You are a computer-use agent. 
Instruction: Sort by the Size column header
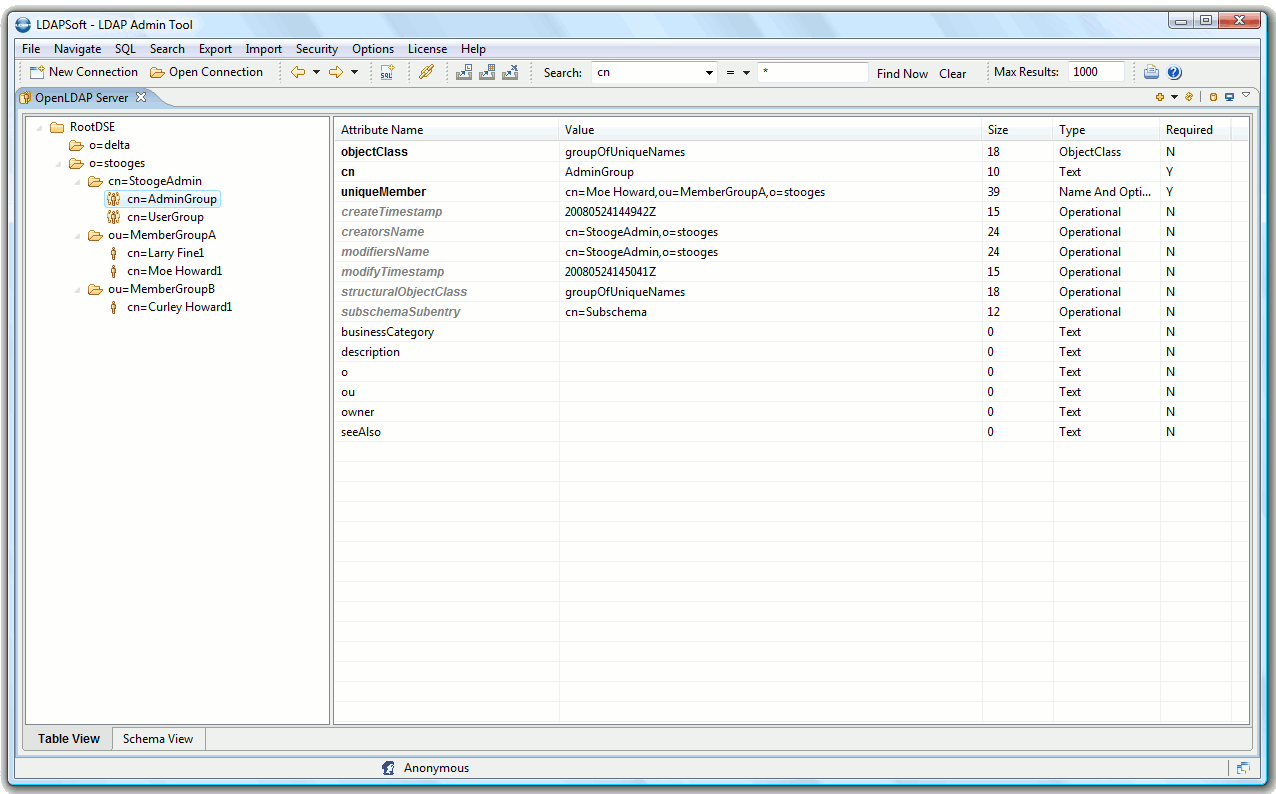click(x=1017, y=130)
